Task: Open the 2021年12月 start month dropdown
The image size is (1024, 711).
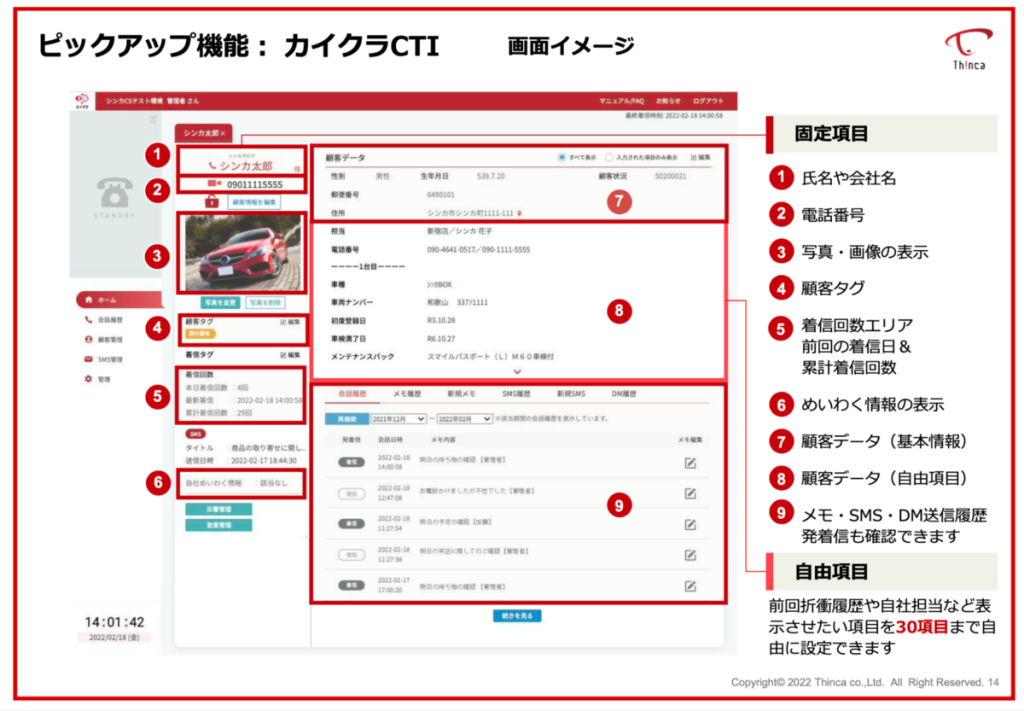Action: point(398,419)
